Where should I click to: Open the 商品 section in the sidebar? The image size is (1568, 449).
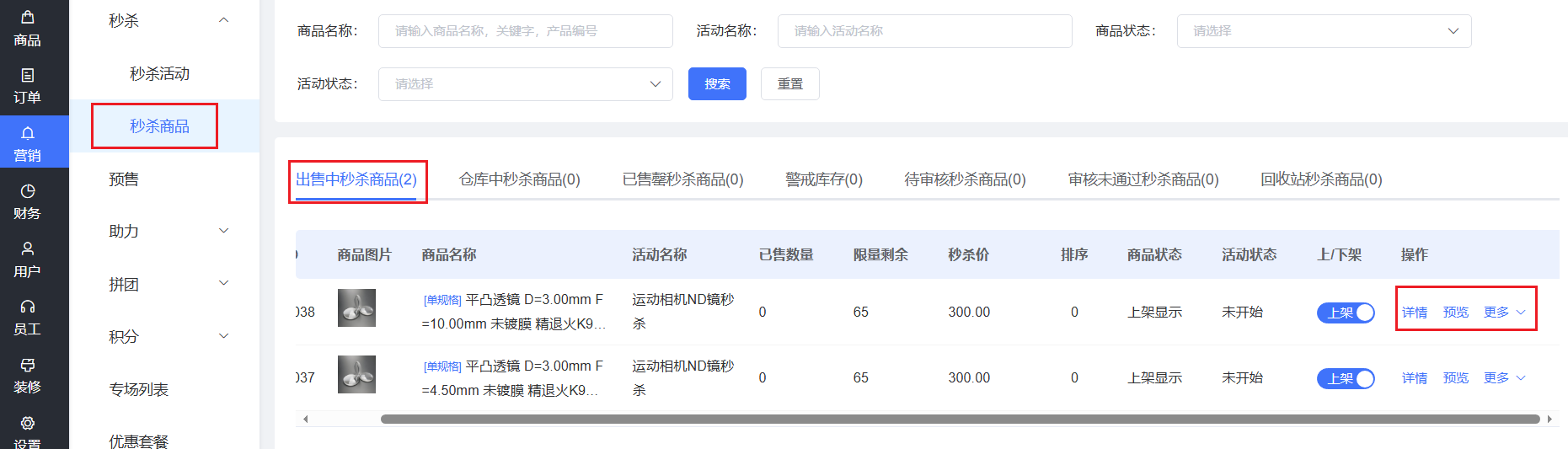[x=27, y=28]
